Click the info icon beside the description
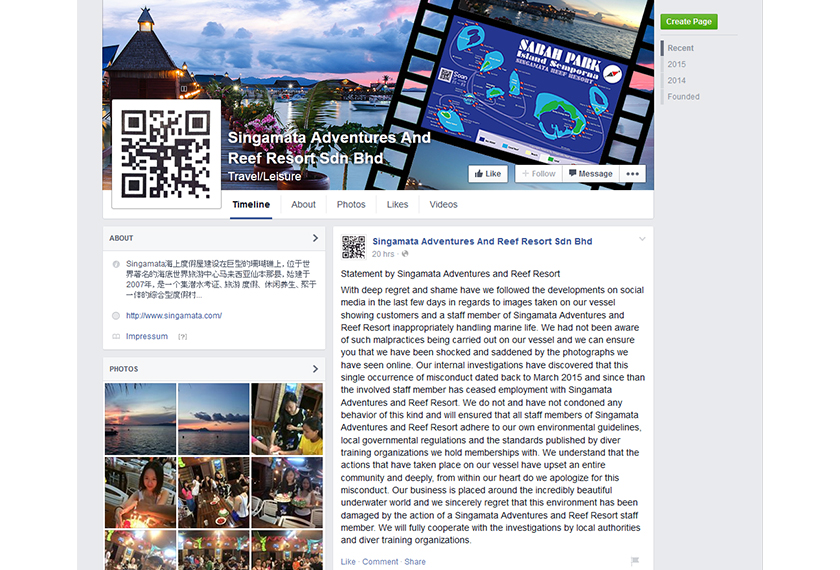840x570 pixels. click(116, 264)
